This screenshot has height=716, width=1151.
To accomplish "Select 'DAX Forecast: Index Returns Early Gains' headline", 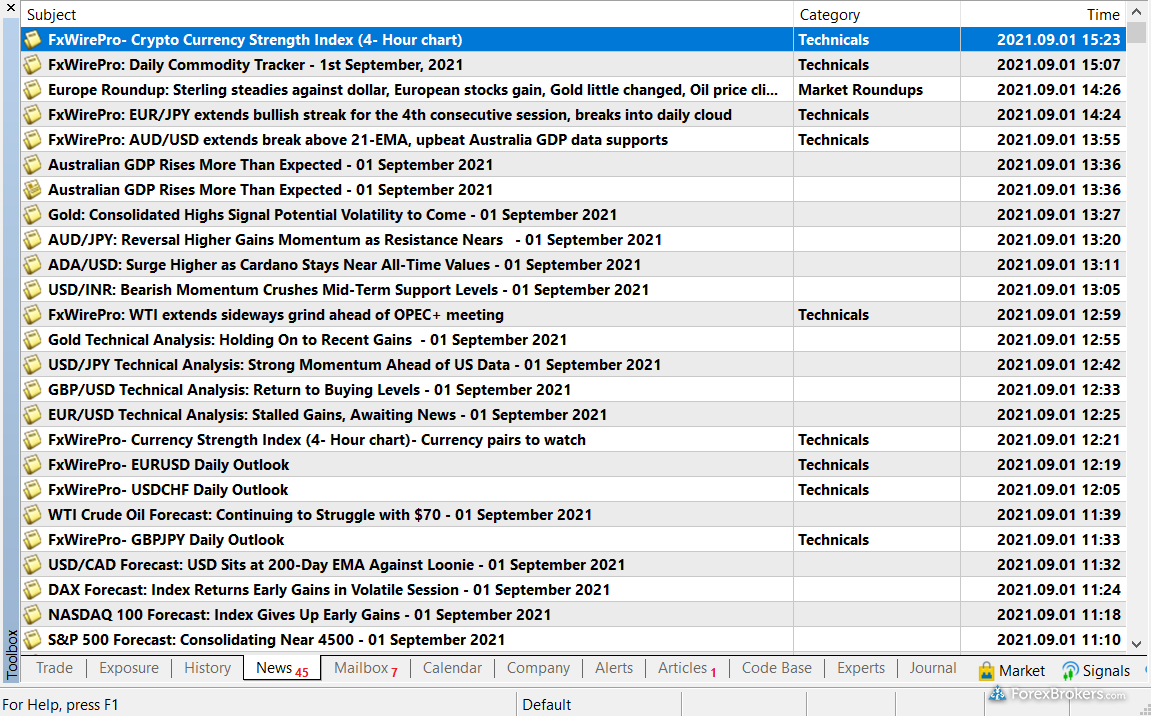I will pos(329,590).
